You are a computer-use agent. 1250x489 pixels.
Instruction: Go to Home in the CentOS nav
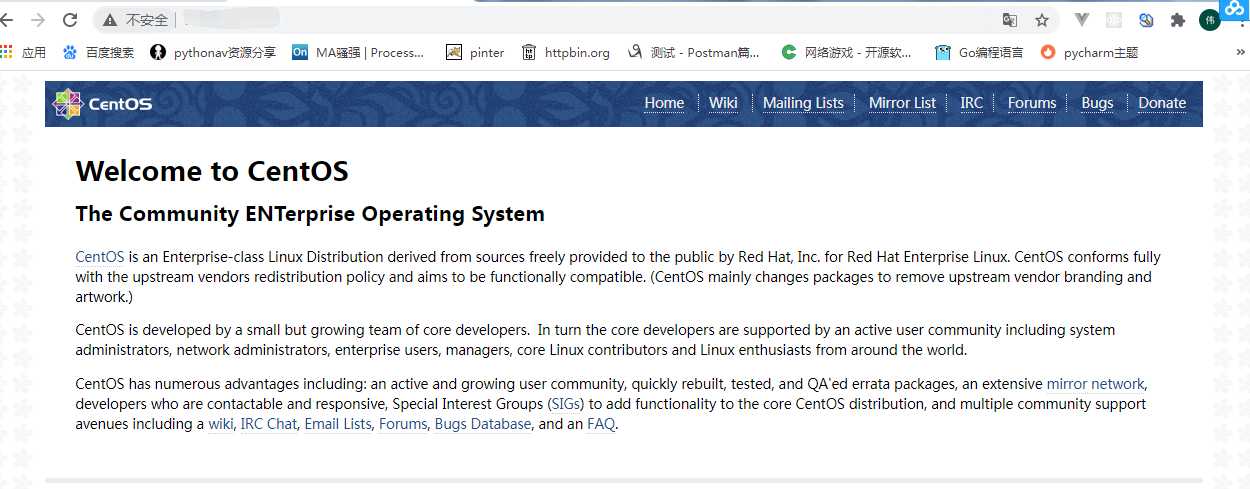[x=664, y=103]
